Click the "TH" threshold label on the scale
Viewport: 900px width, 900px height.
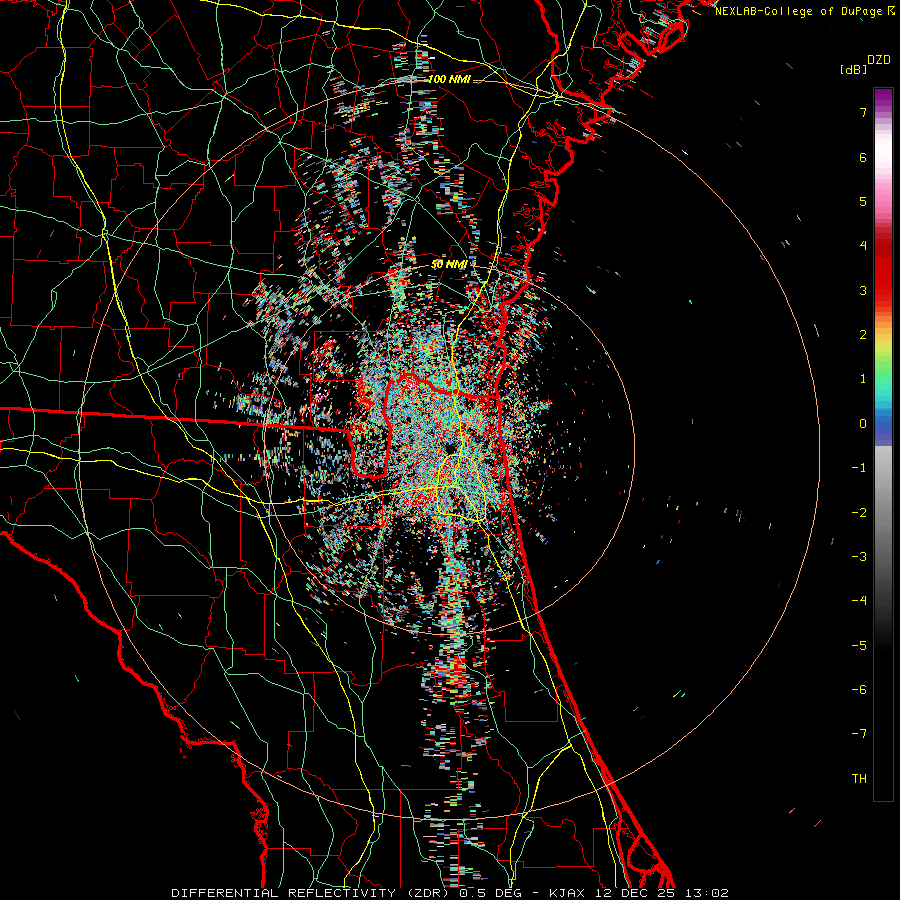(x=859, y=779)
